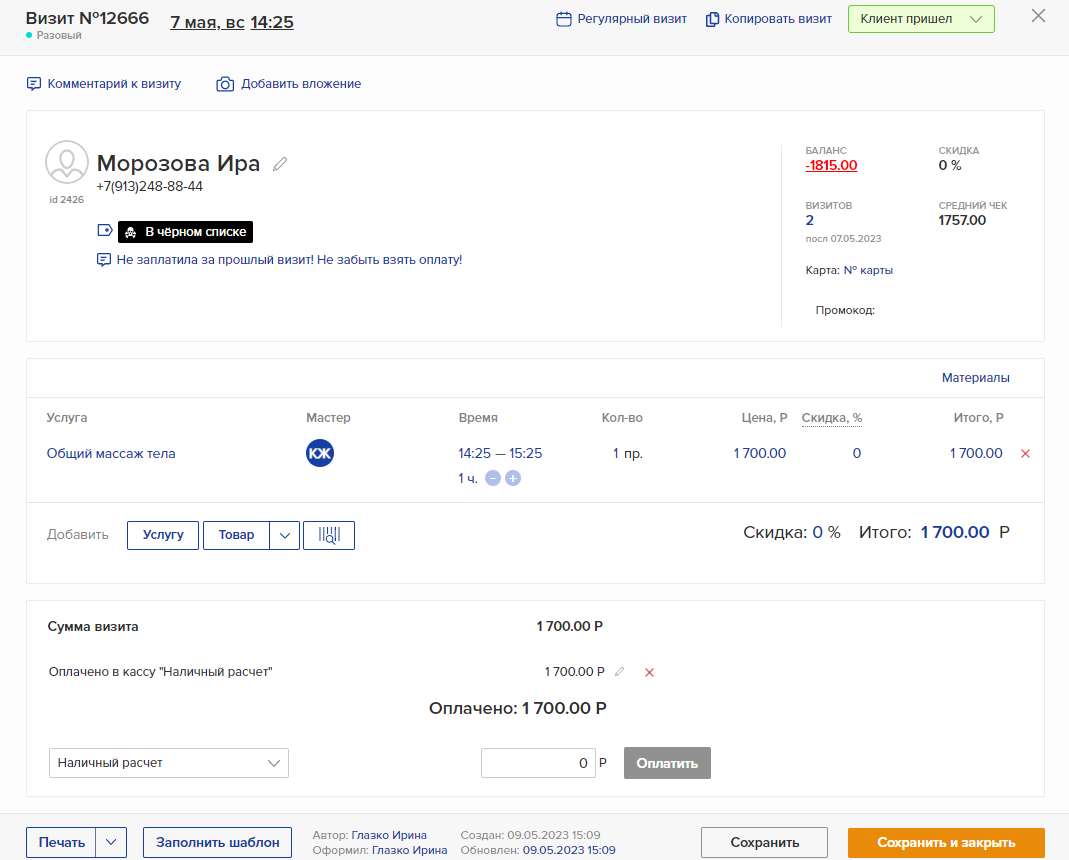Decrease service duration with minus button
The image size is (1069, 860).
493,479
